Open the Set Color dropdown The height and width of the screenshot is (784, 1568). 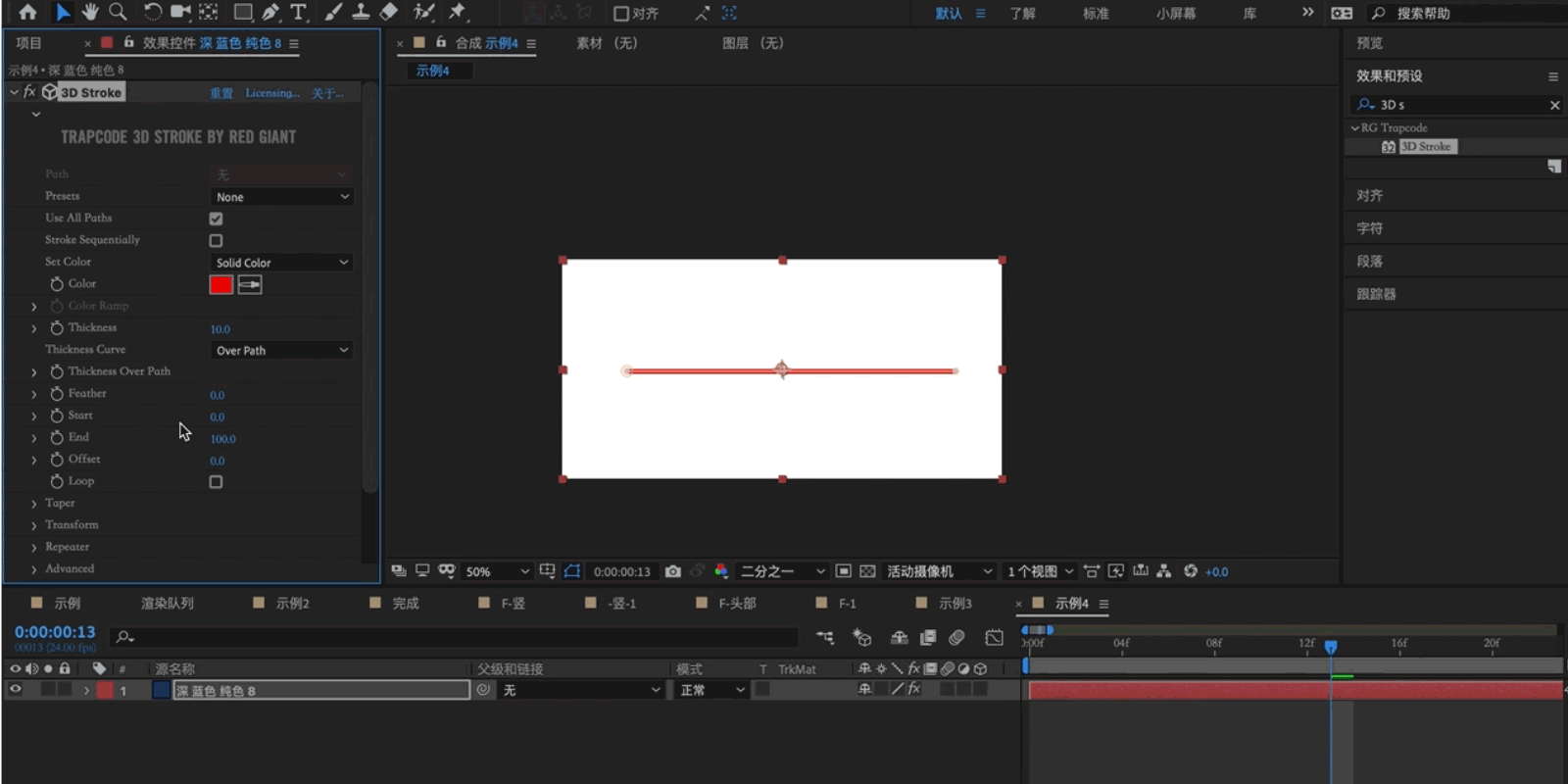(x=281, y=263)
